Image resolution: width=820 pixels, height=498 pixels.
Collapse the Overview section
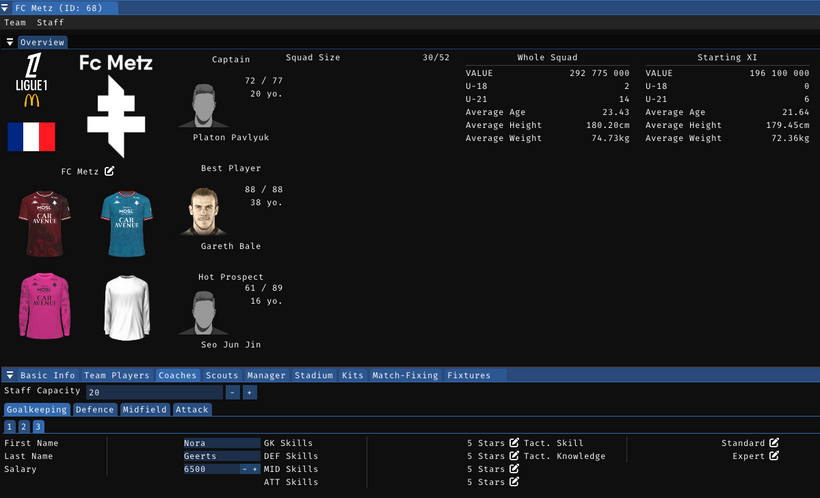click(x=10, y=42)
